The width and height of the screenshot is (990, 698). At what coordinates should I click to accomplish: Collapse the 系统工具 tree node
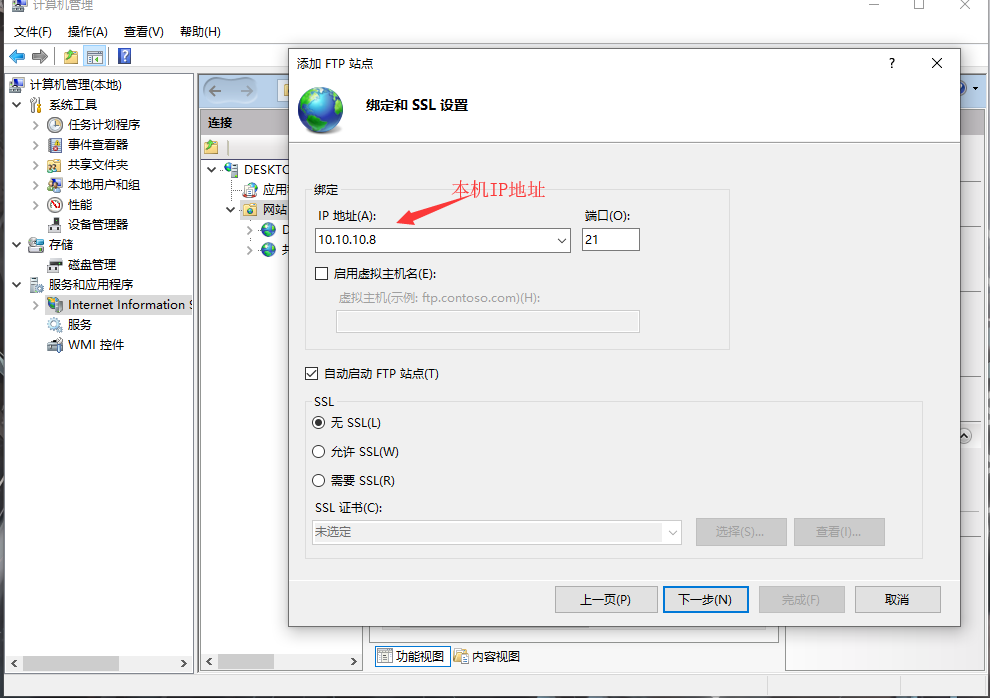pos(17,105)
